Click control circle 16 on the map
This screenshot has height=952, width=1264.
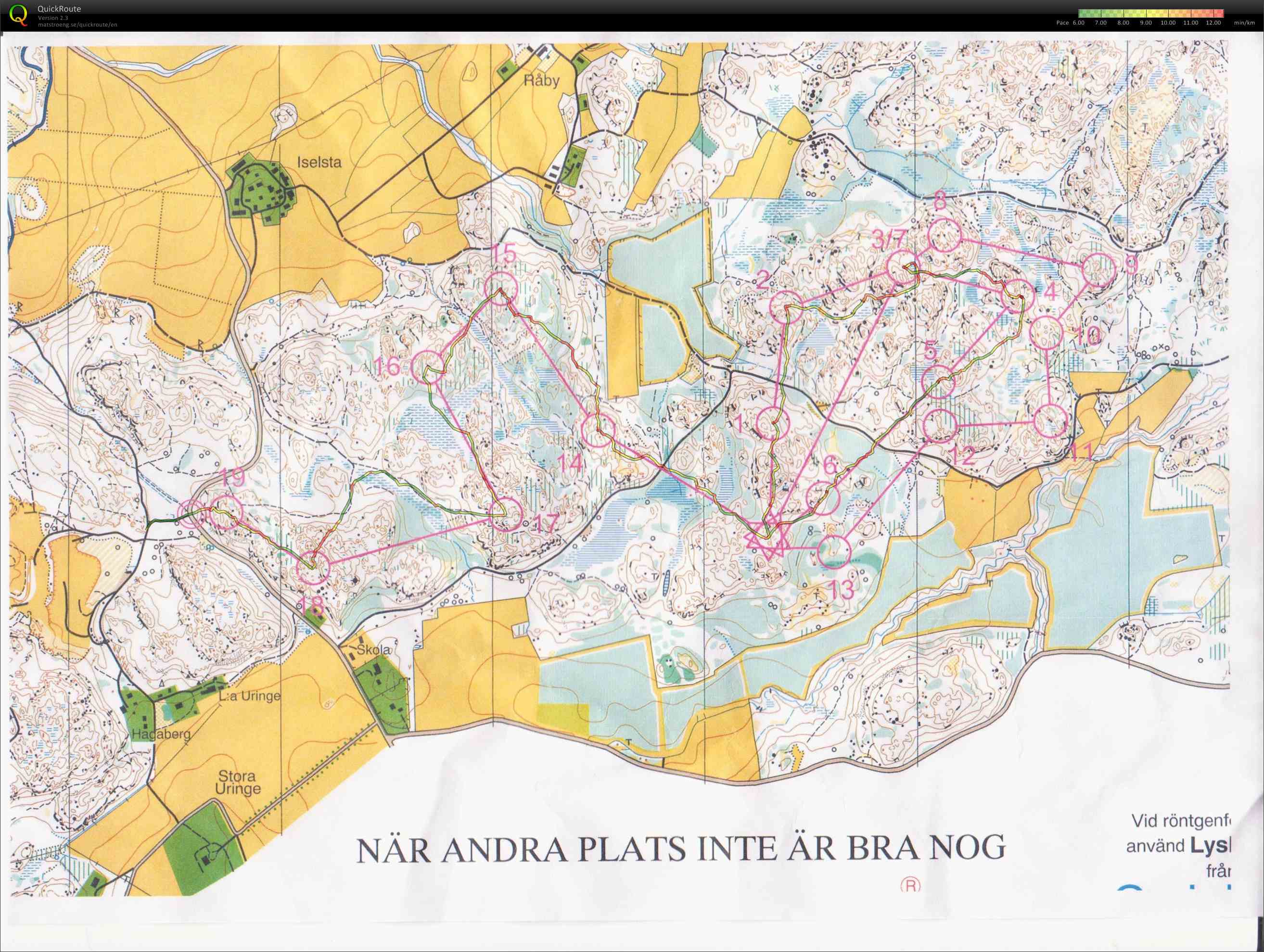click(428, 367)
